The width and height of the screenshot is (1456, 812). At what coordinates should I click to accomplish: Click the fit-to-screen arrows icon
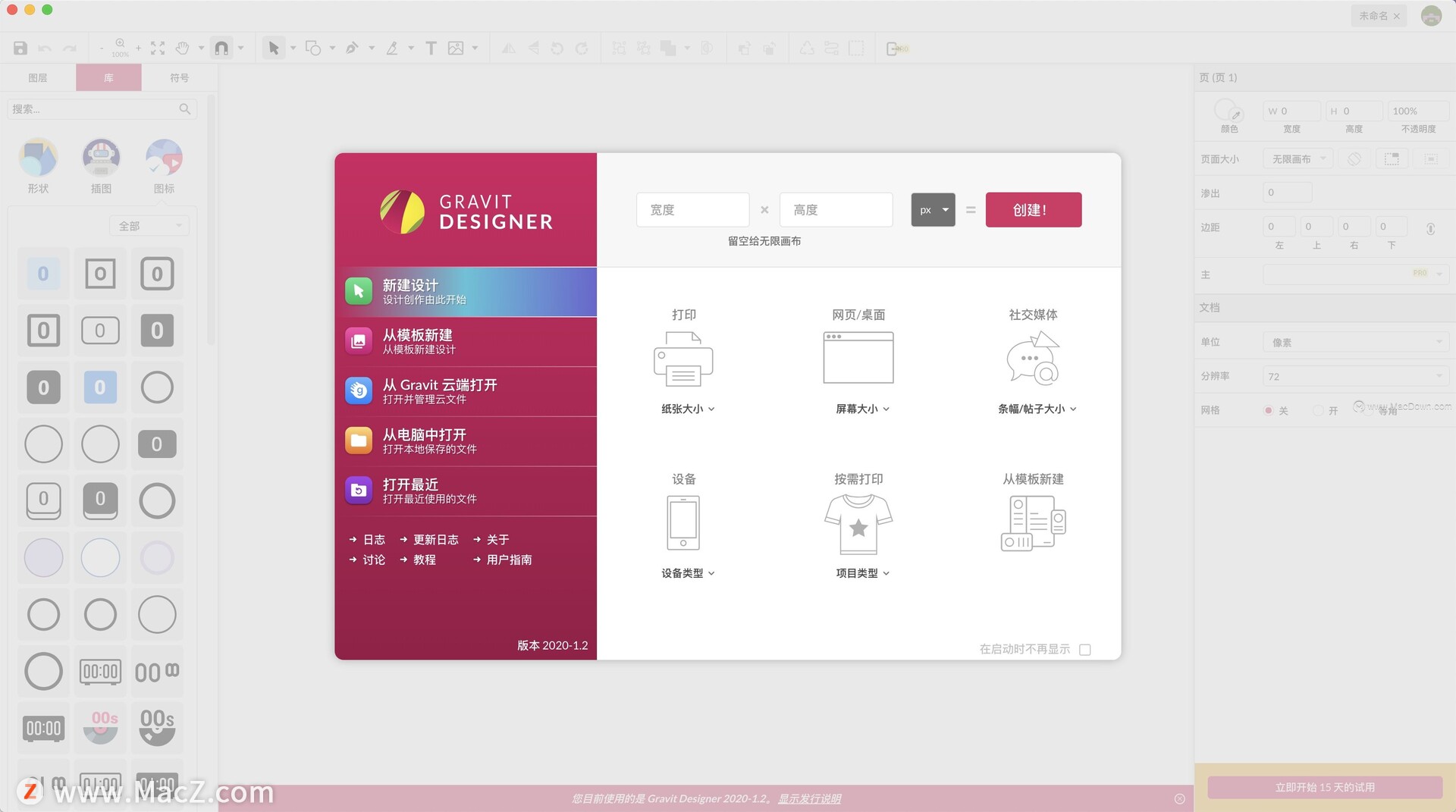(x=158, y=49)
